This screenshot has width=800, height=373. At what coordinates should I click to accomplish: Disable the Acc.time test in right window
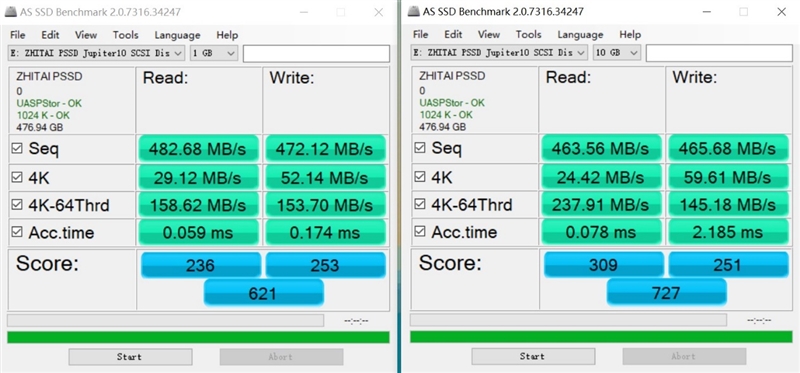point(420,232)
